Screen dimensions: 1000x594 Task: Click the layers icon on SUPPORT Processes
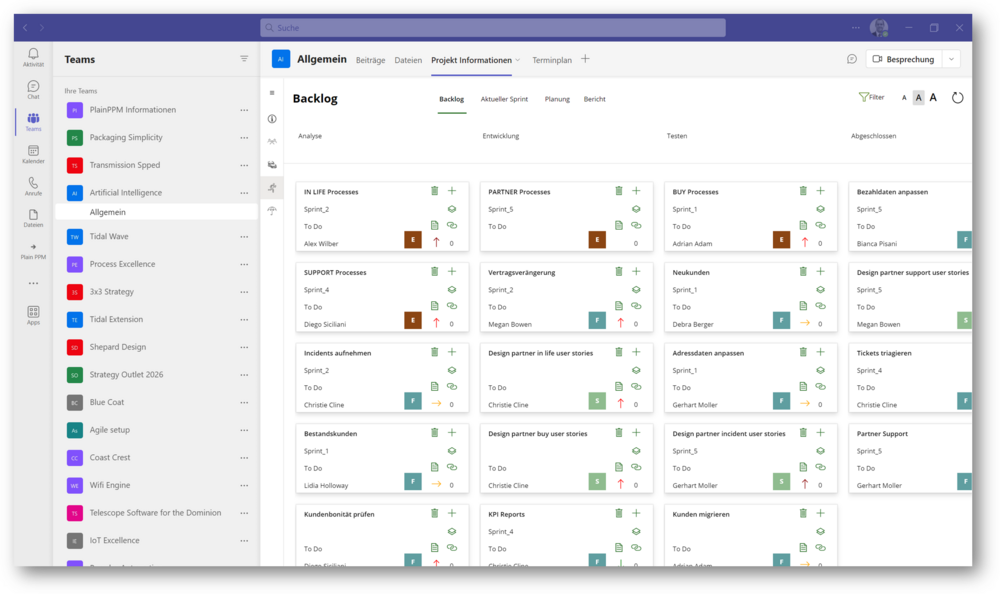point(452,290)
